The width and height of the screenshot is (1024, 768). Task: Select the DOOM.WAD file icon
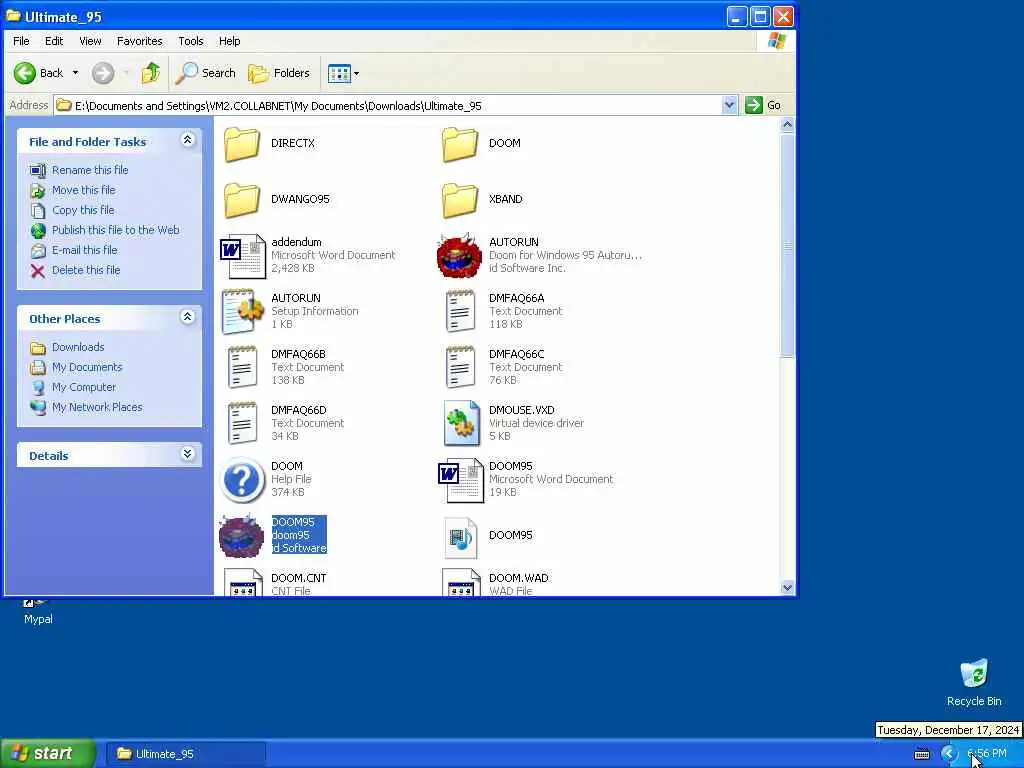coord(461,583)
